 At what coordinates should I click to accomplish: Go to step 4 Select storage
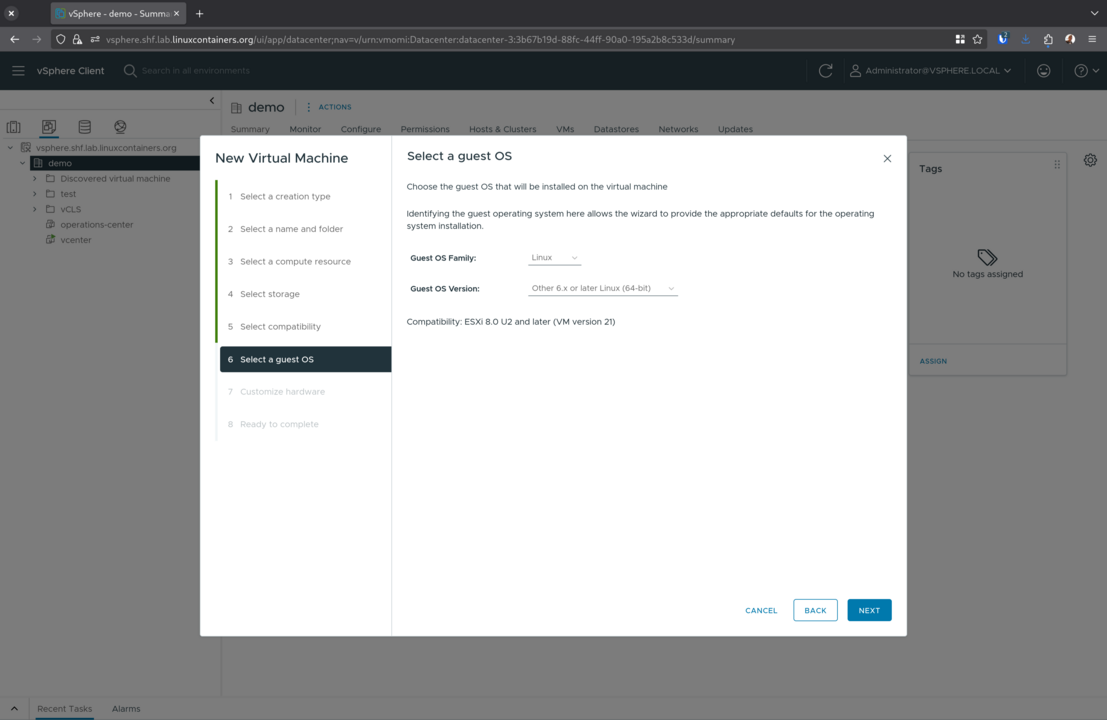point(269,294)
